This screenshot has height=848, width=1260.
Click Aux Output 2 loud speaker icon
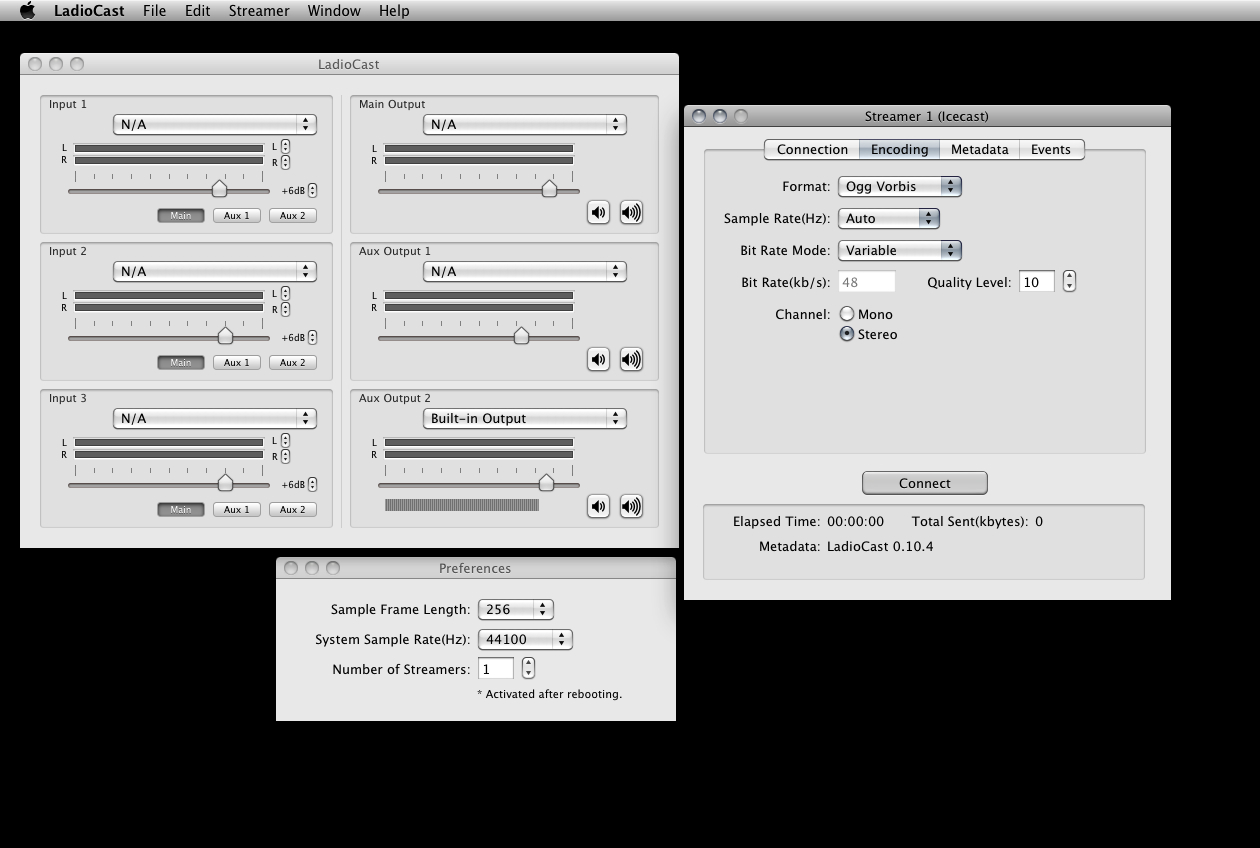pos(631,506)
